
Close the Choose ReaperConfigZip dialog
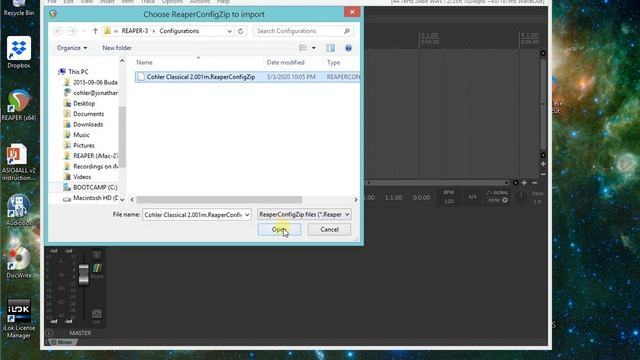click(x=352, y=12)
